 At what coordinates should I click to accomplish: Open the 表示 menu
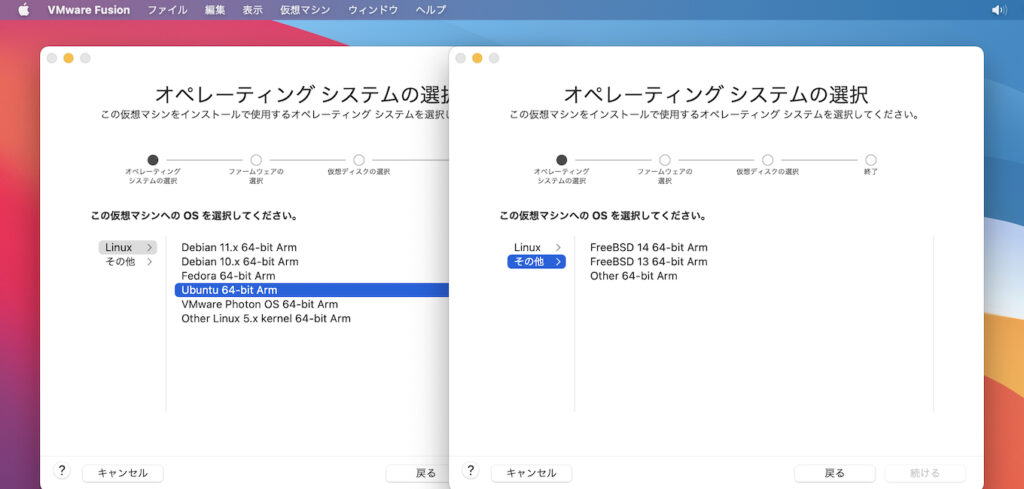253,10
